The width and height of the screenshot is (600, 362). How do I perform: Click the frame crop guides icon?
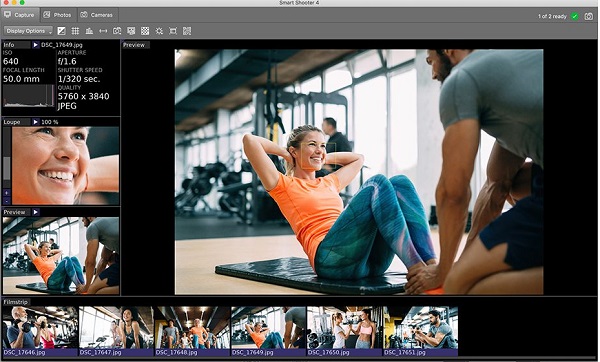(x=173, y=31)
